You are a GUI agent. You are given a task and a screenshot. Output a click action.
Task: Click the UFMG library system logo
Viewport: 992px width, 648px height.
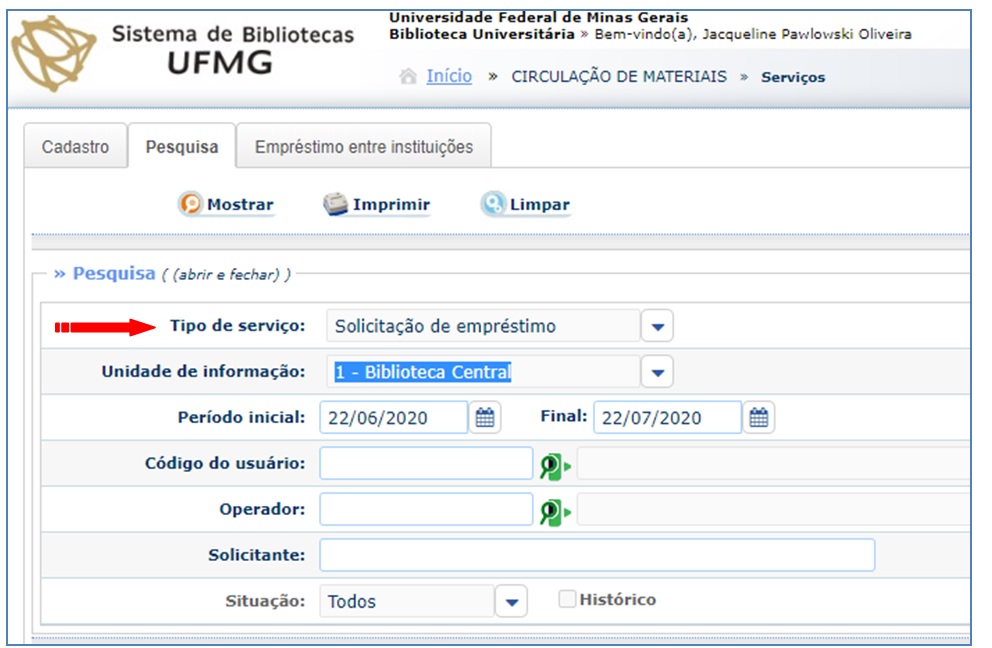tap(56, 52)
